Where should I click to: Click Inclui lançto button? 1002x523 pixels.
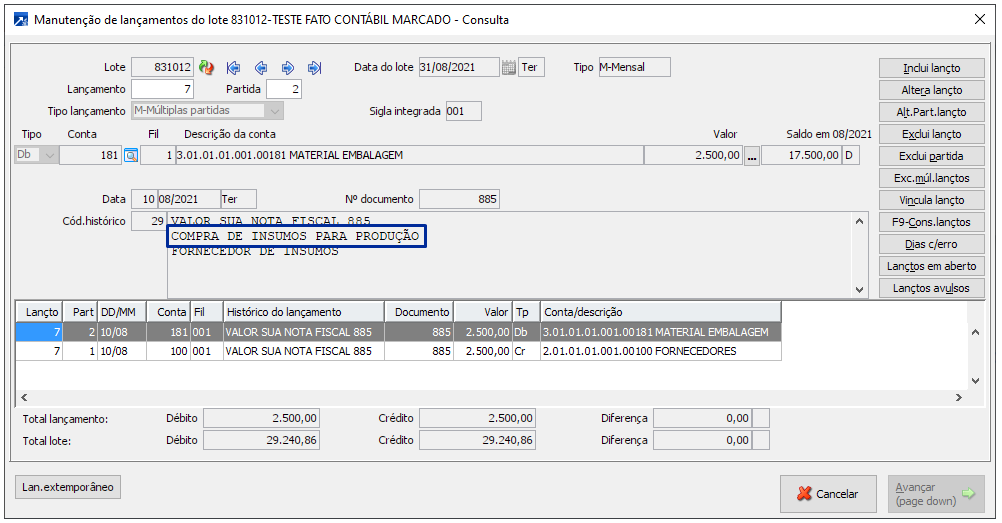tap(931, 68)
